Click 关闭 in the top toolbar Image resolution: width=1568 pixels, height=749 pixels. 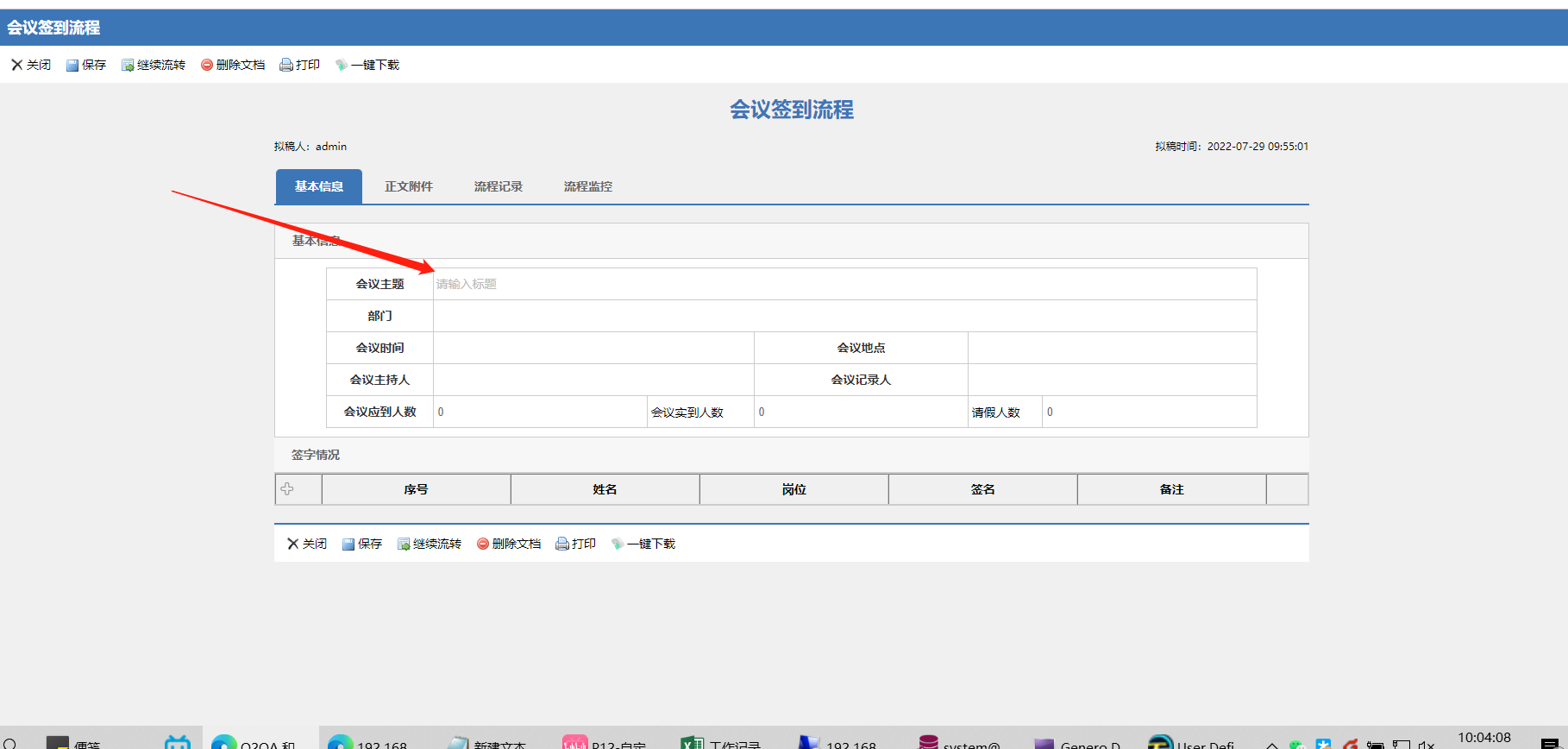[x=31, y=65]
